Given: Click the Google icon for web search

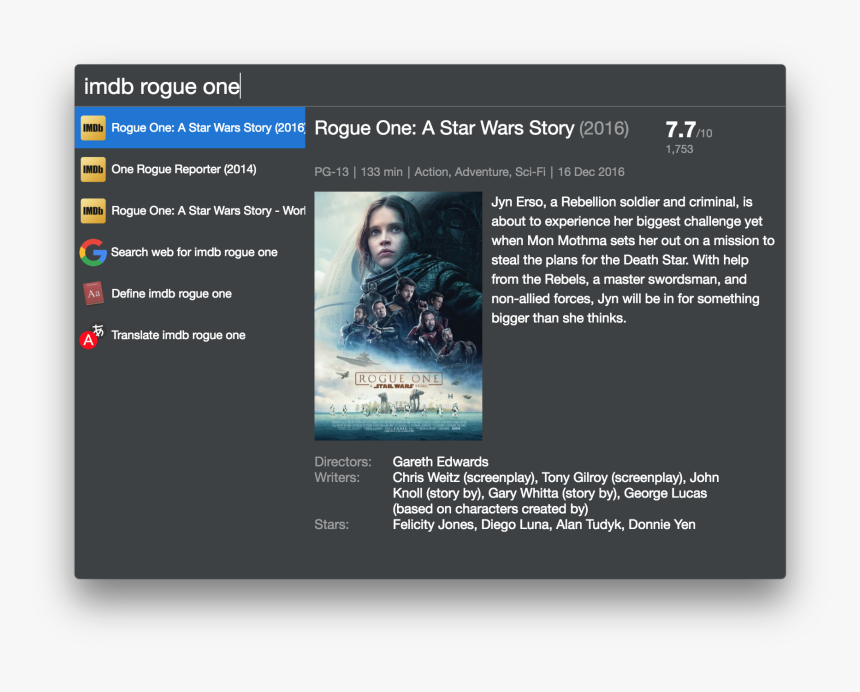Looking at the screenshot, I should click(93, 252).
